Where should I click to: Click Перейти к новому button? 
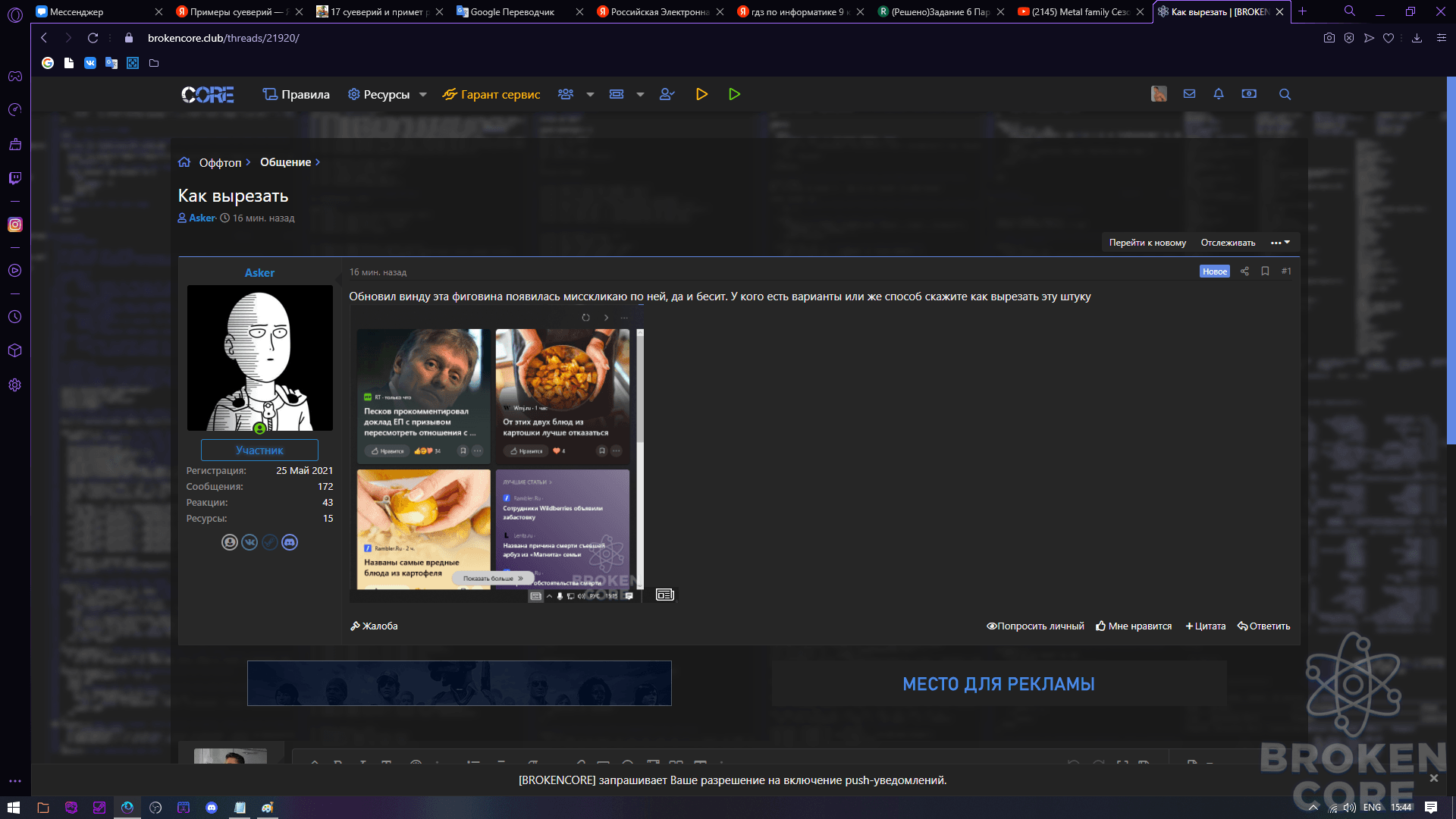[1147, 243]
